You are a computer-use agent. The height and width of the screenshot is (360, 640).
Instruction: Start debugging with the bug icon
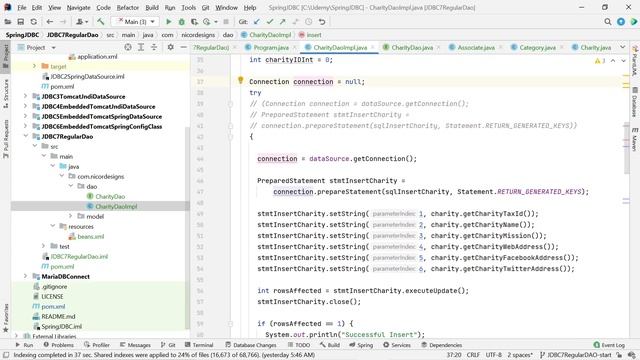click(182, 22)
